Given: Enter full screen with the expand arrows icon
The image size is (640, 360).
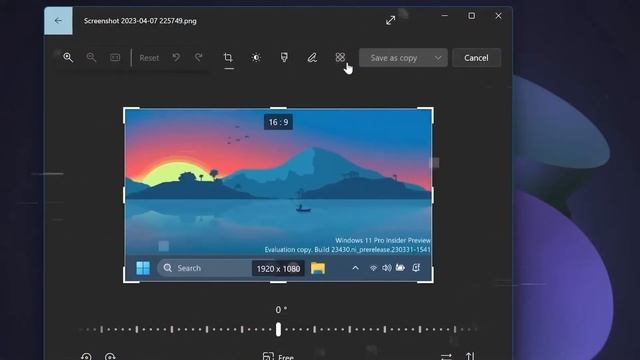Looking at the screenshot, I should click(391, 20).
